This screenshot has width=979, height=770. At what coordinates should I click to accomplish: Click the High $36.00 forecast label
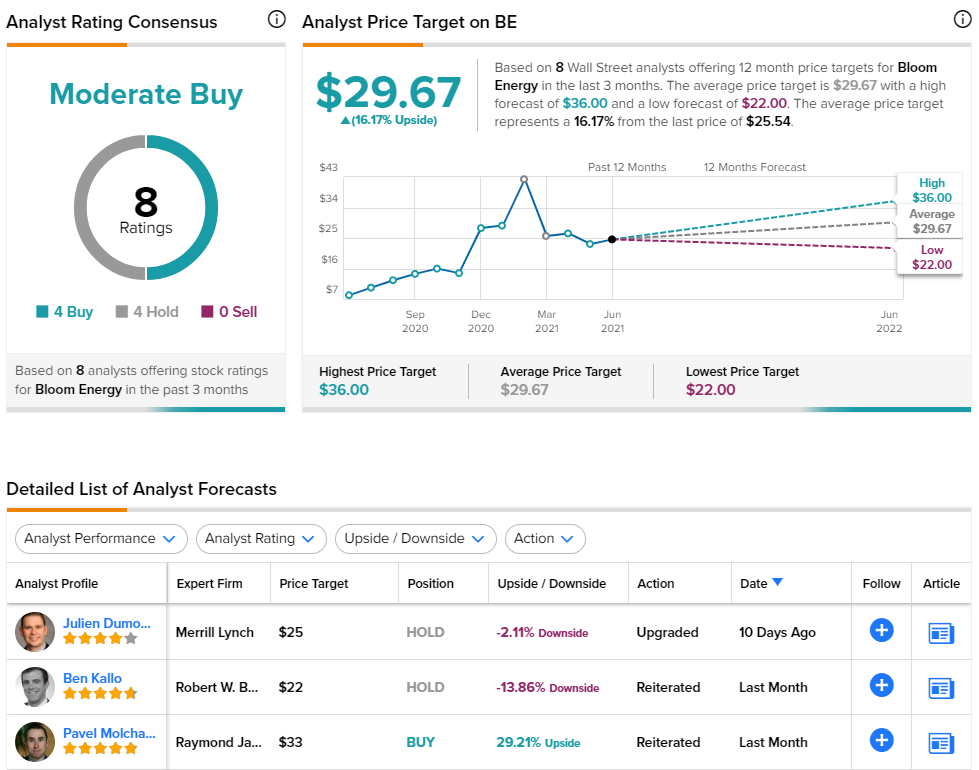[x=932, y=190]
